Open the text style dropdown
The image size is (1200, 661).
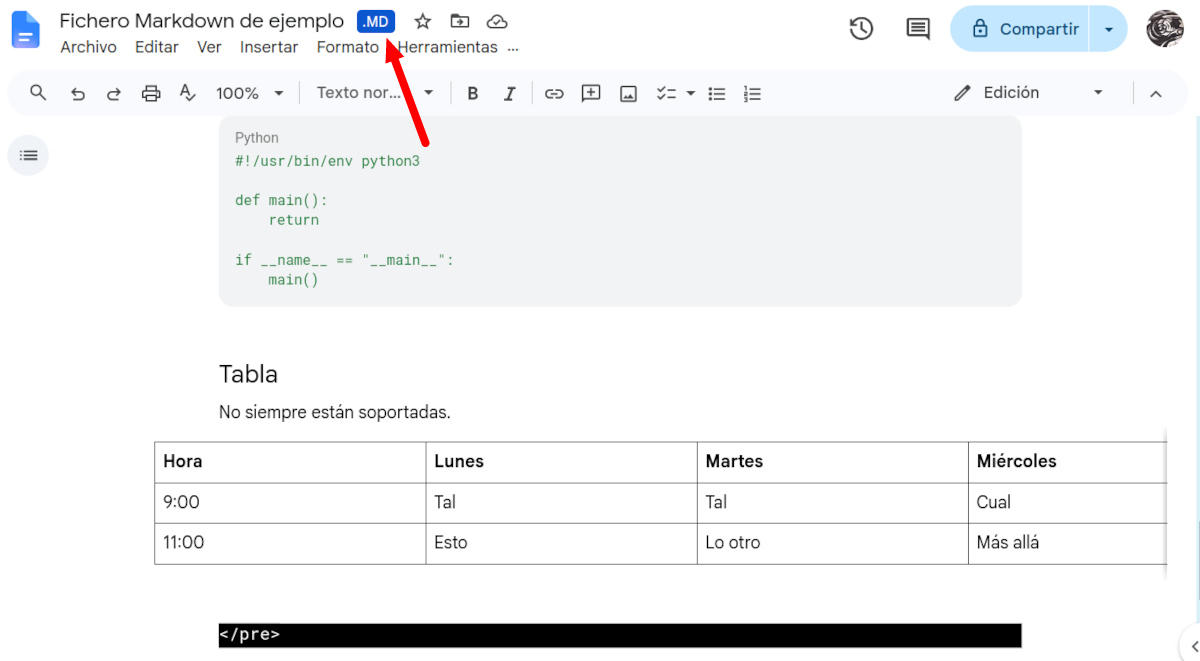pos(375,93)
